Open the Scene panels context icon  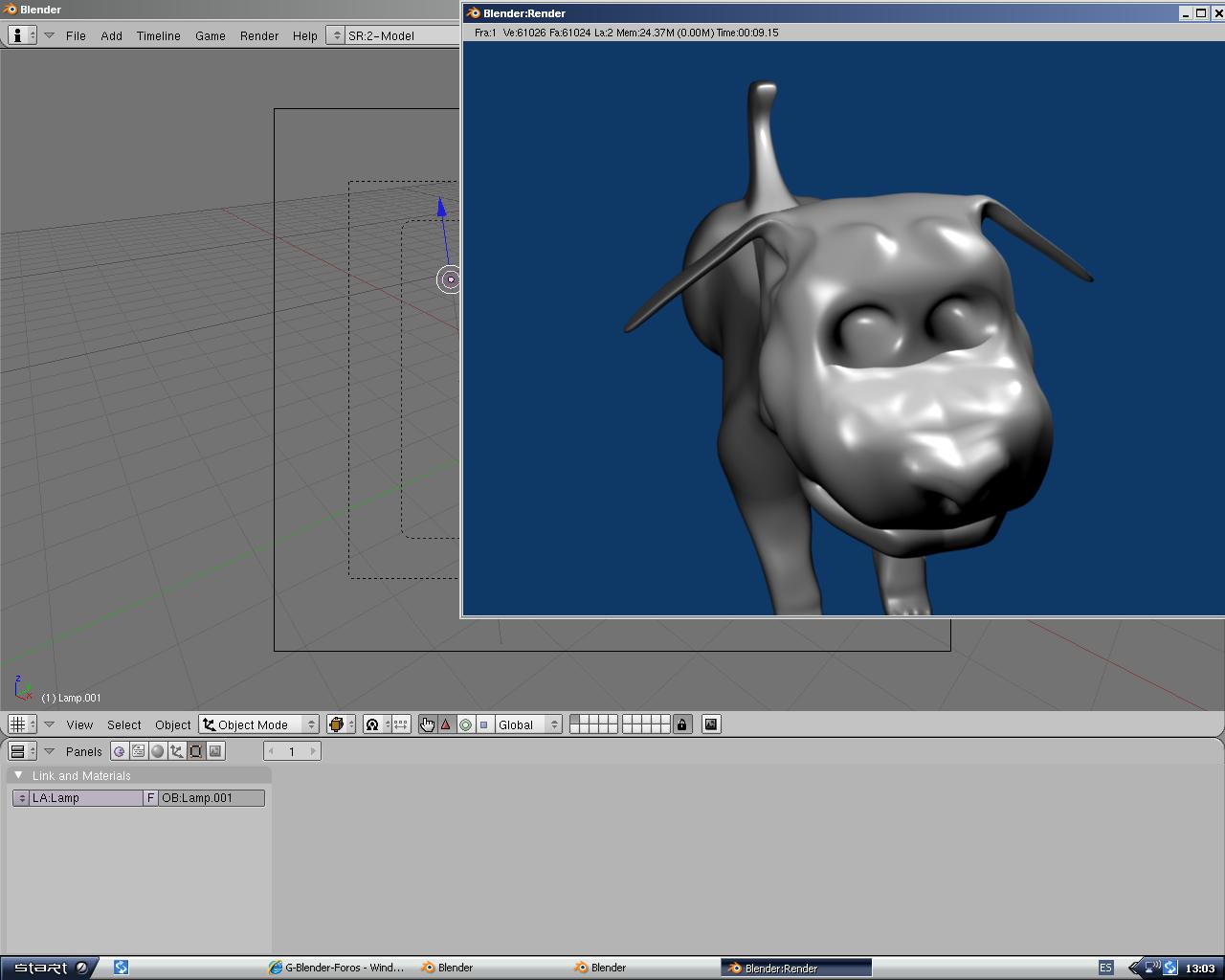pos(215,751)
